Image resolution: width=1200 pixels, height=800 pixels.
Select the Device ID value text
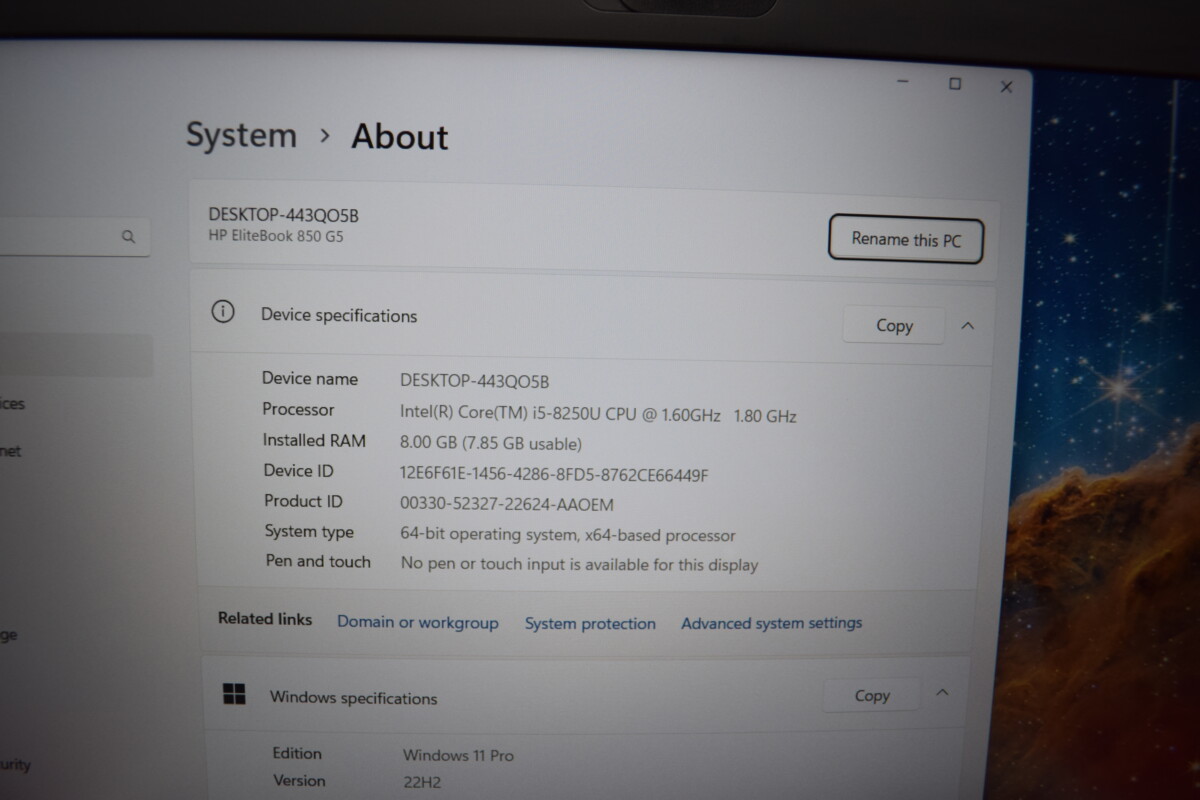[554, 475]
